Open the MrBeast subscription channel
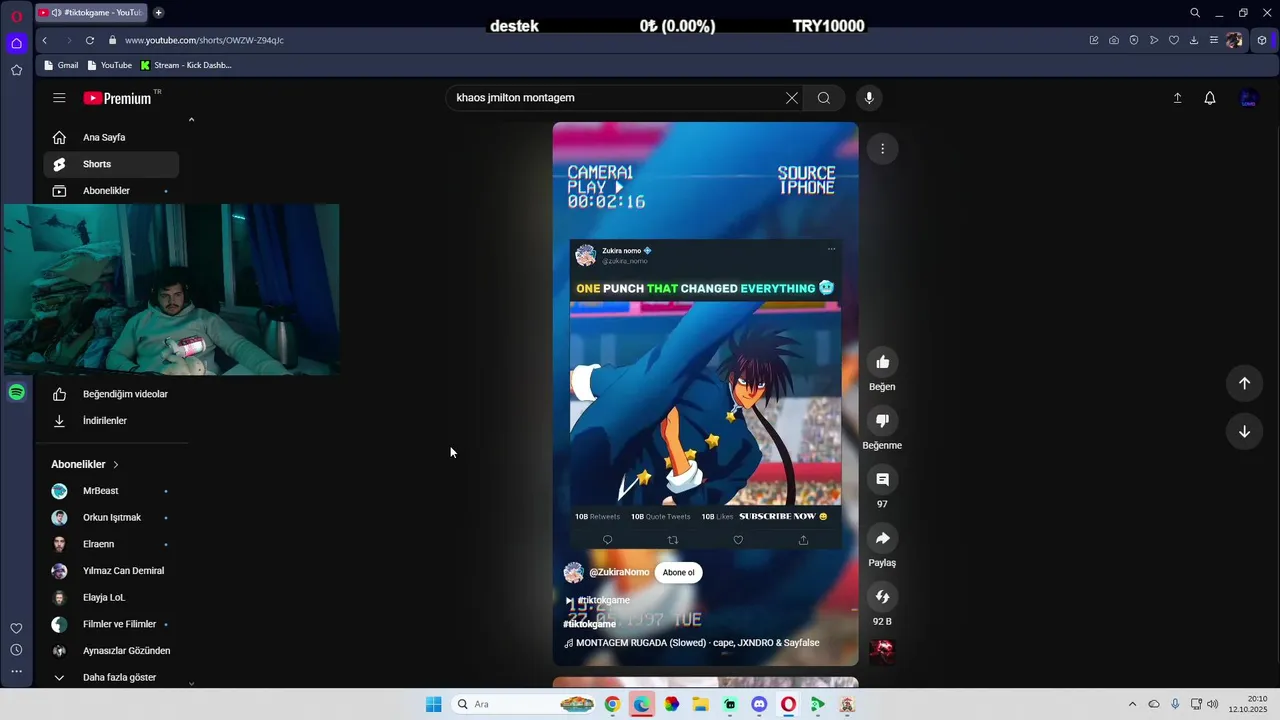Image resolution: width=1280 pixels, height=720 pixels. (111, 491)
